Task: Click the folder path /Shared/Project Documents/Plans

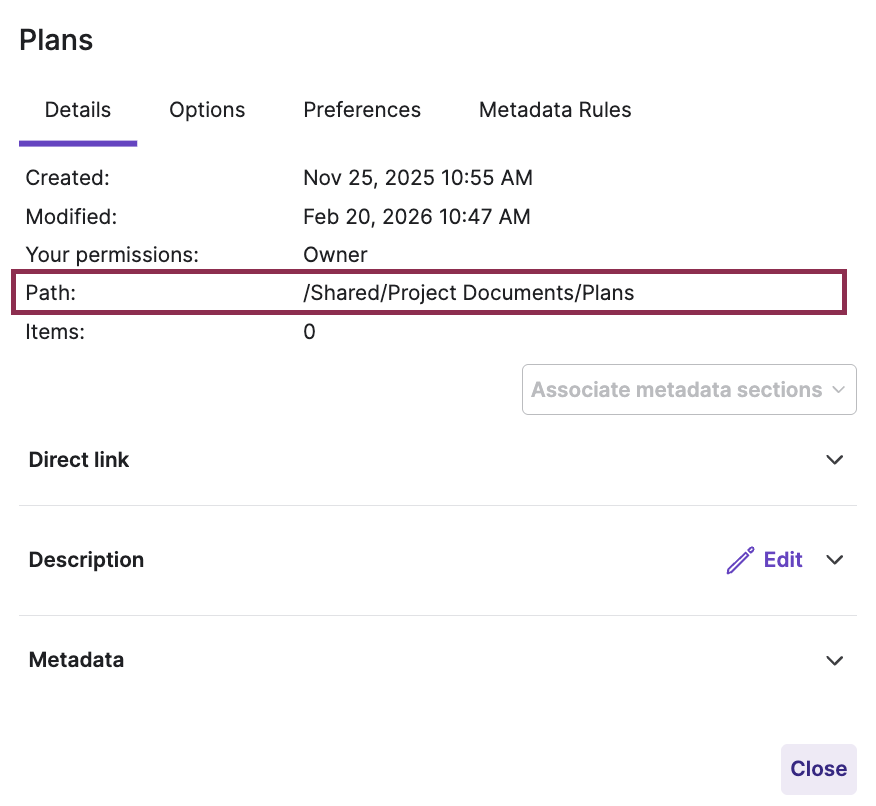Action: pyautogui.click(x=468, y=292)
